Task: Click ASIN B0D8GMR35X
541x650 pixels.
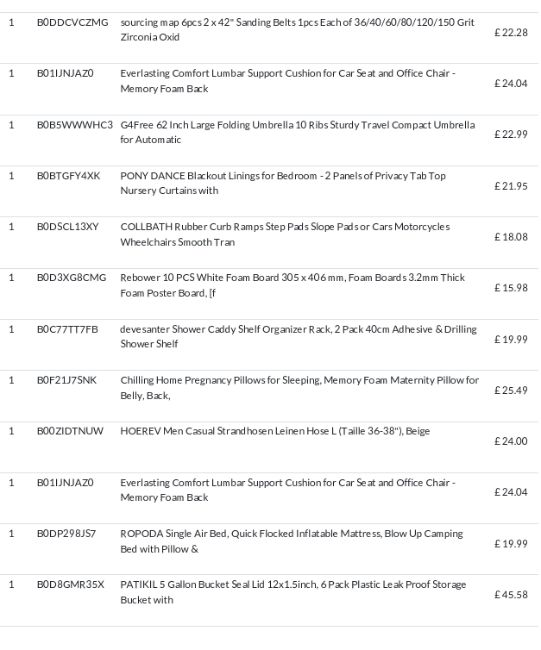Action: (x=70, y=585)
